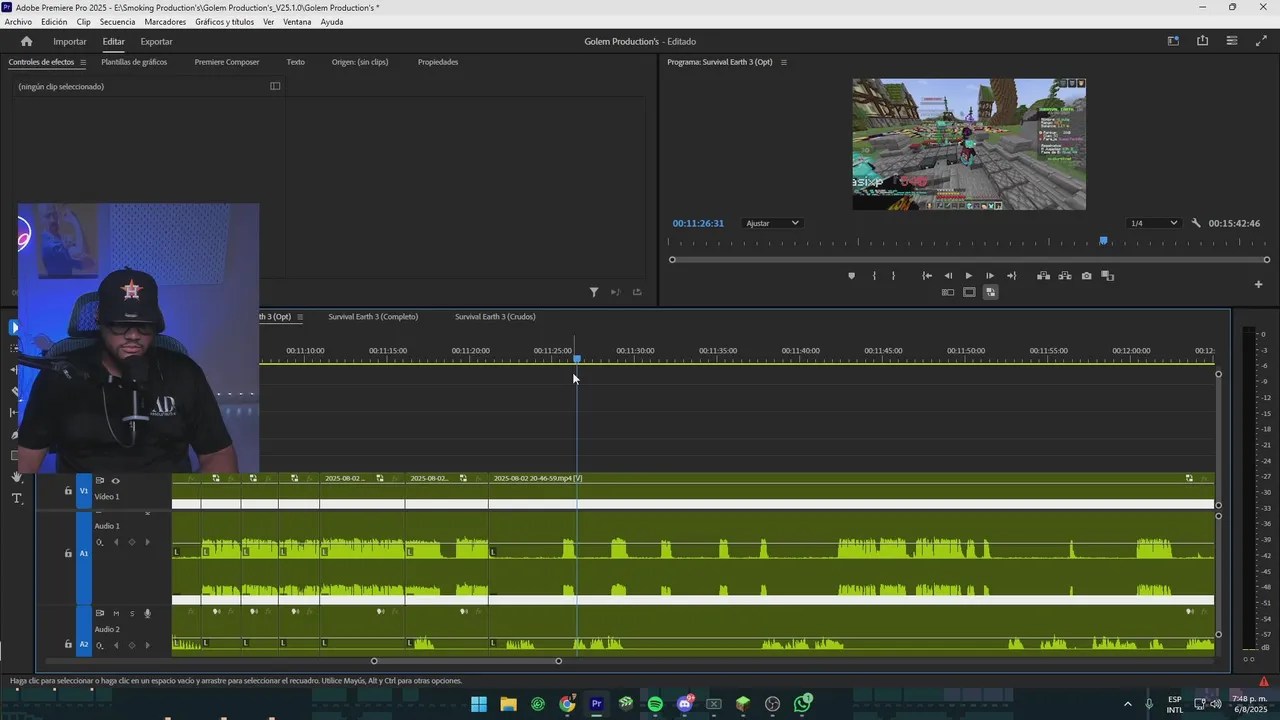Toggle track targeting A2
Viewport: 1280px width, 720px height.
pos(84,644)
